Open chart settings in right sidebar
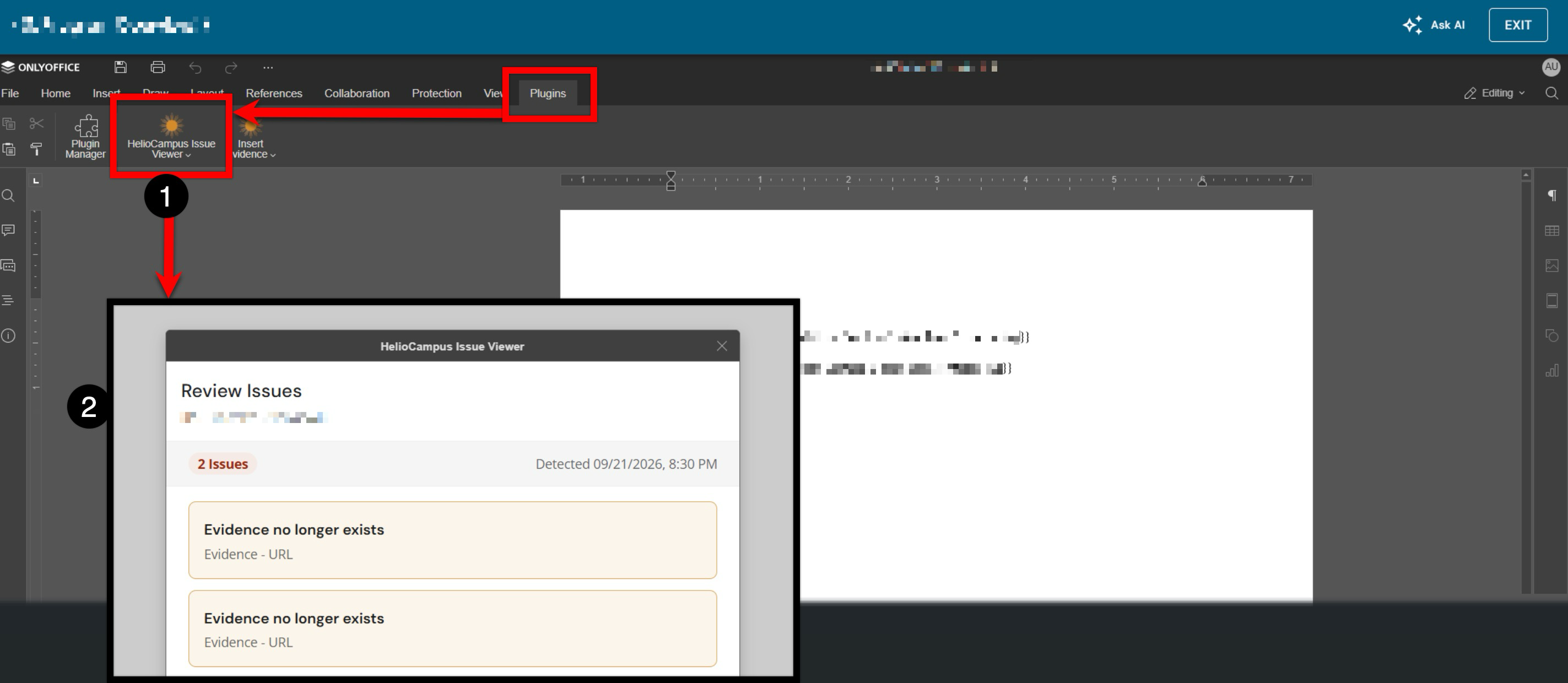Image resolution: width=1568 pixels, height=683 pixels. tap(1552, 370)
